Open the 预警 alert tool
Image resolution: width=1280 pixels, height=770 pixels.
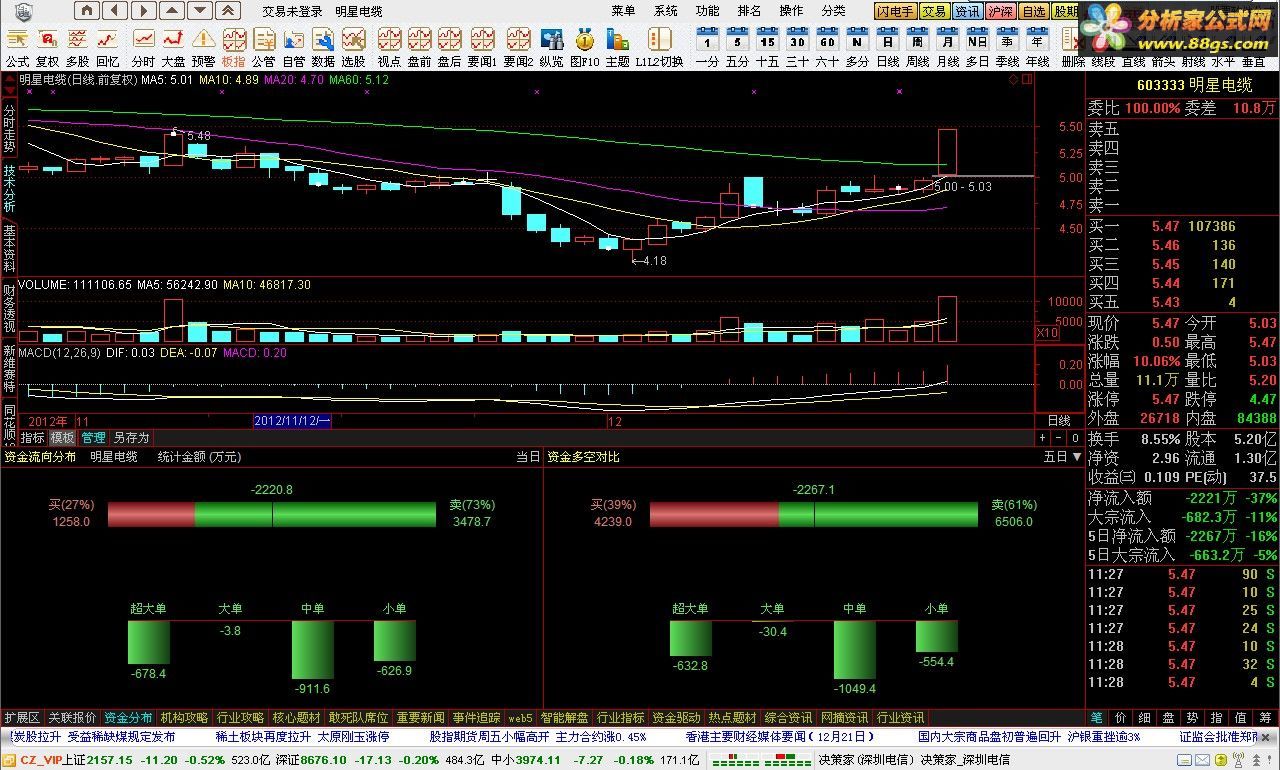204,47
